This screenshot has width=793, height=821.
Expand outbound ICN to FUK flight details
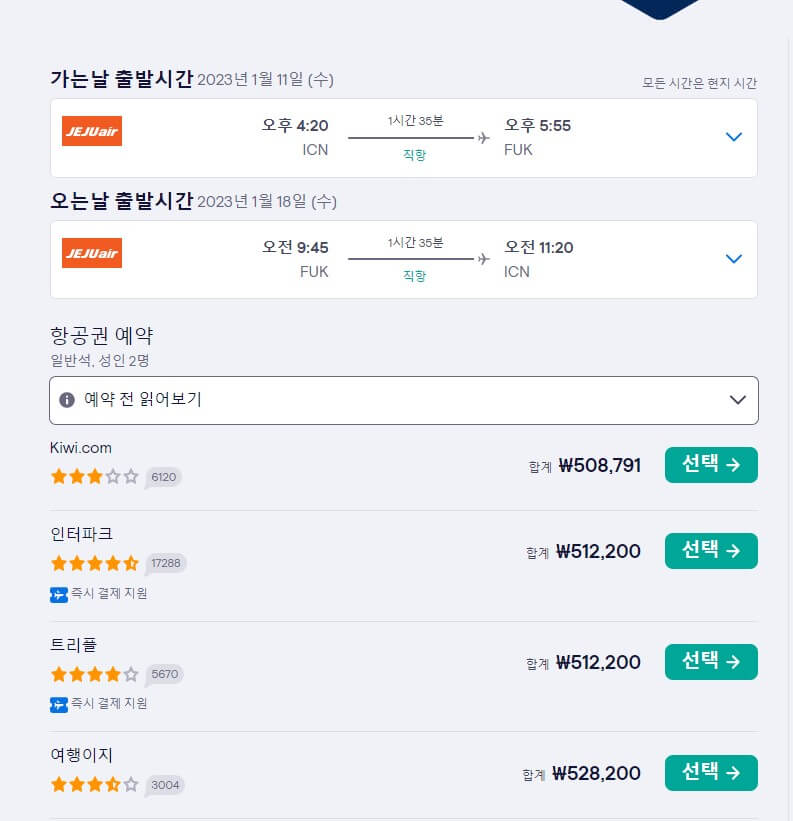click(x=734, y=137)
